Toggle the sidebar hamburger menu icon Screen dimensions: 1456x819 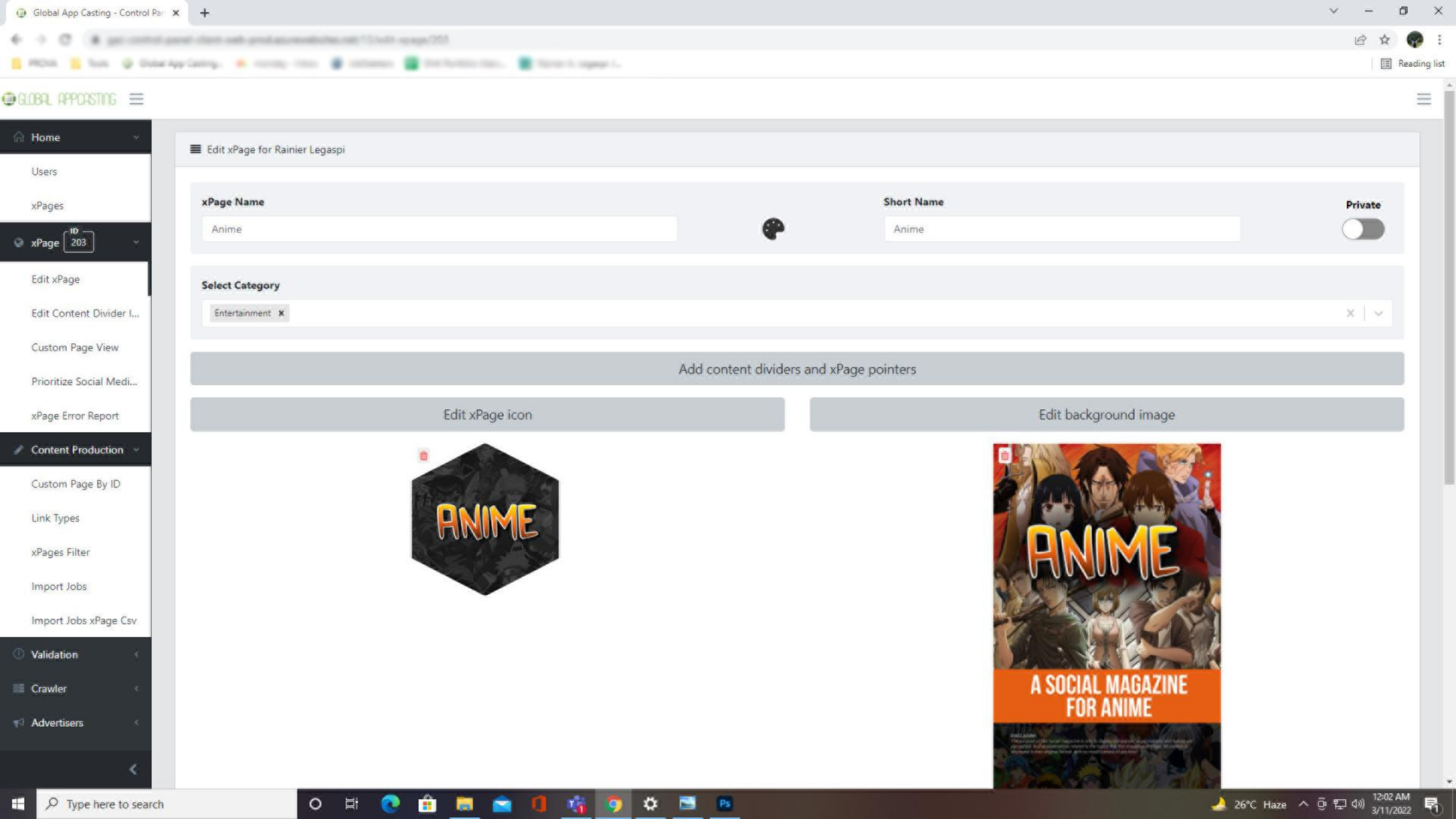pos(136,99)
